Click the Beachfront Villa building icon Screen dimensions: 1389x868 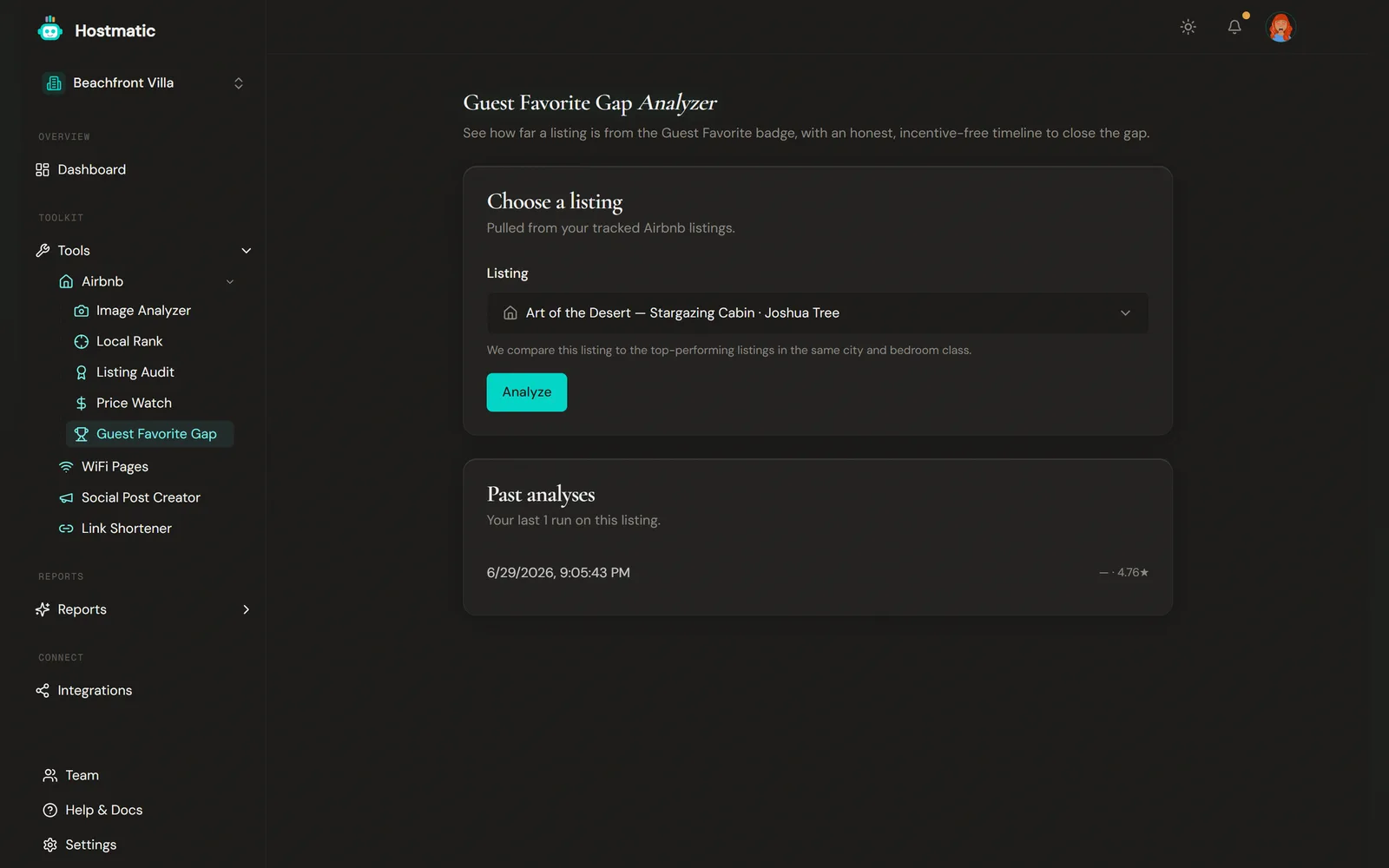pyautogui.click(x=54, y=83)
